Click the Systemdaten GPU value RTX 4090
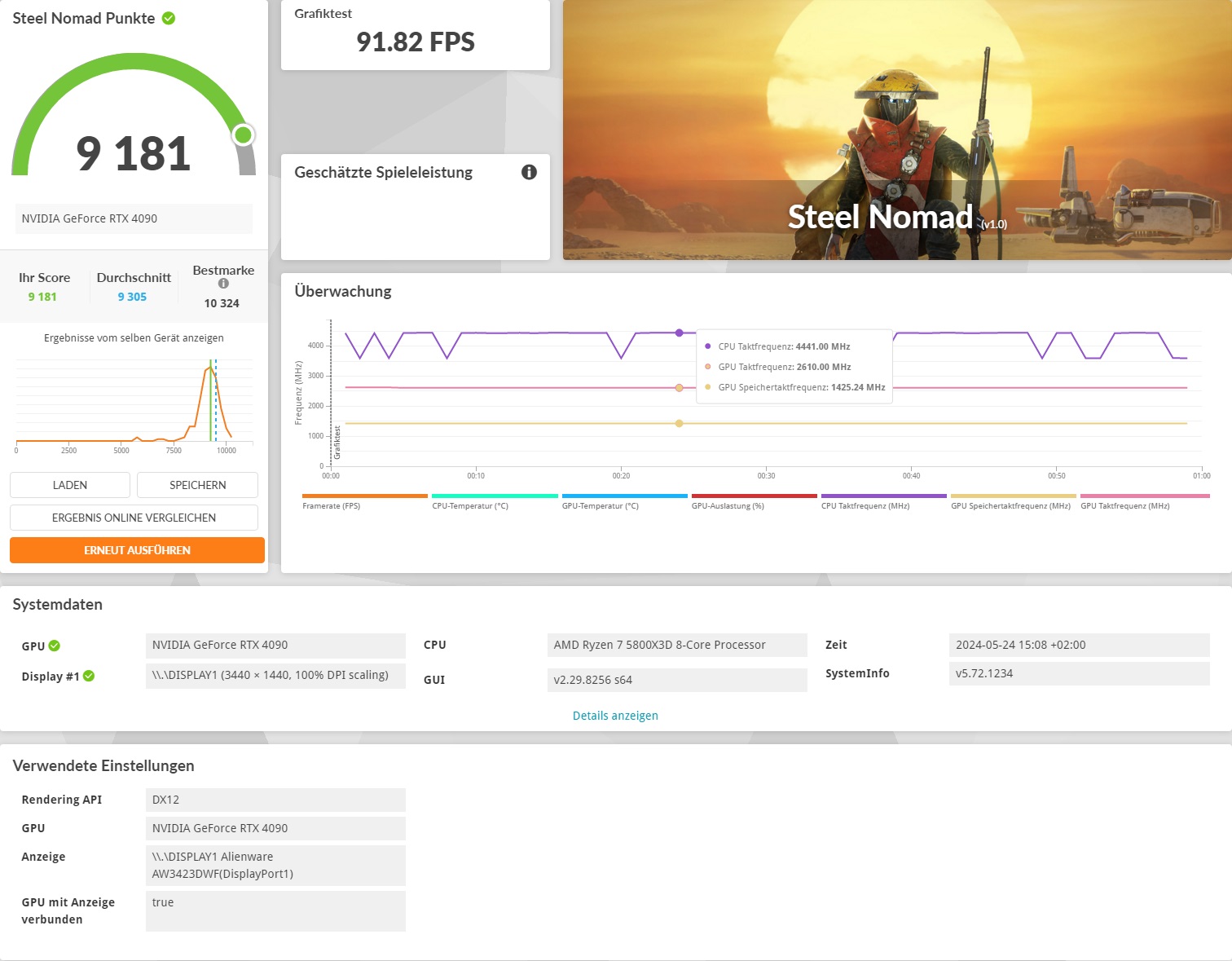The height and width of the screenshot is (961, 1232). [275, 645]
